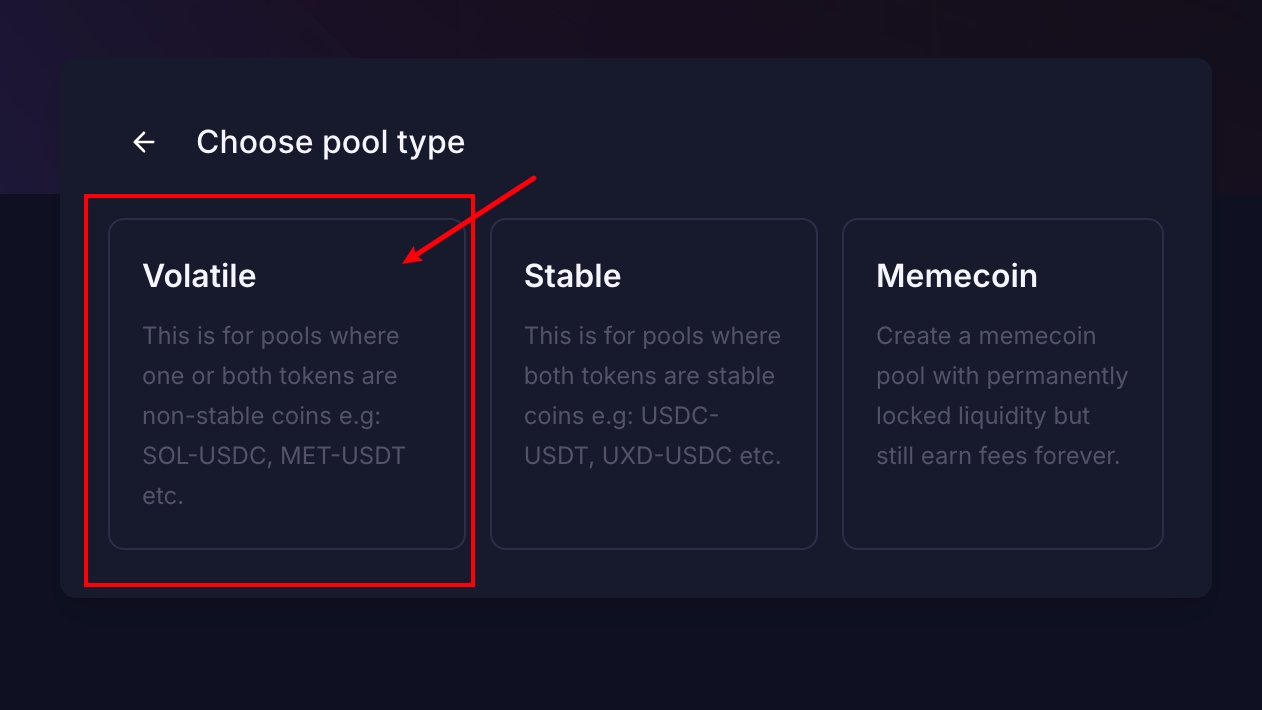Screen dimensions: 1262x710
Task: Click the back arrow icon
Action: (x=144, y=142)
